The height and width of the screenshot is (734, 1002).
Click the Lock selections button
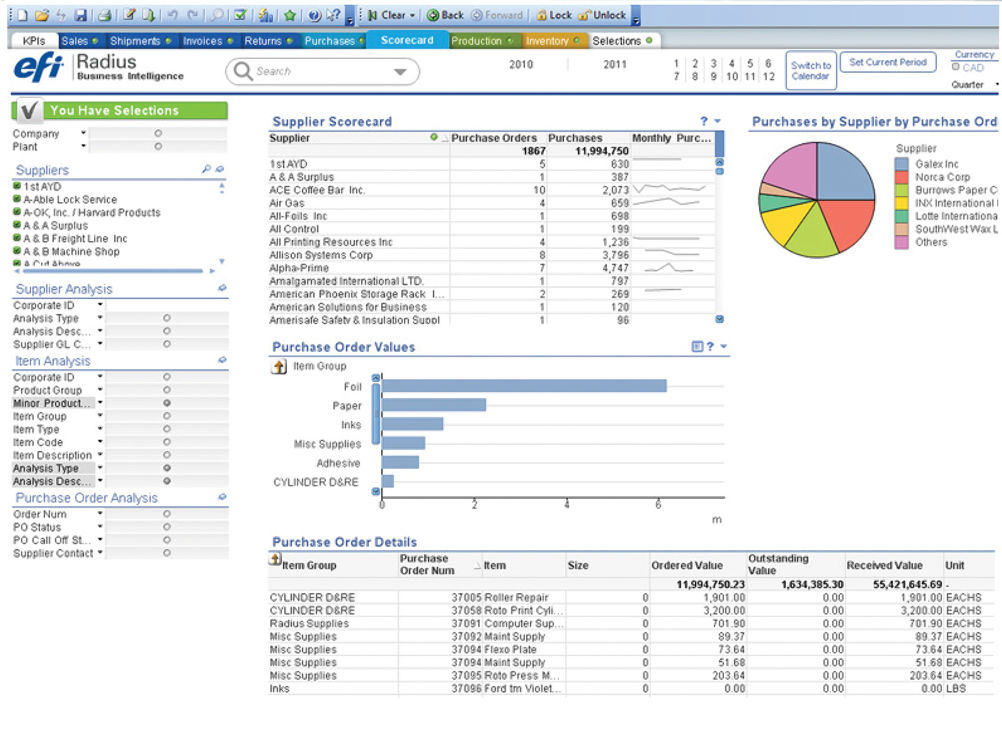[554, 15]
